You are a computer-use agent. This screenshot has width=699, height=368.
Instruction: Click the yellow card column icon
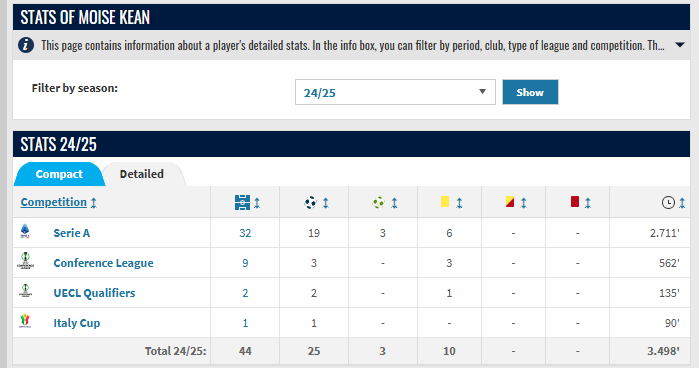point(445,202)
